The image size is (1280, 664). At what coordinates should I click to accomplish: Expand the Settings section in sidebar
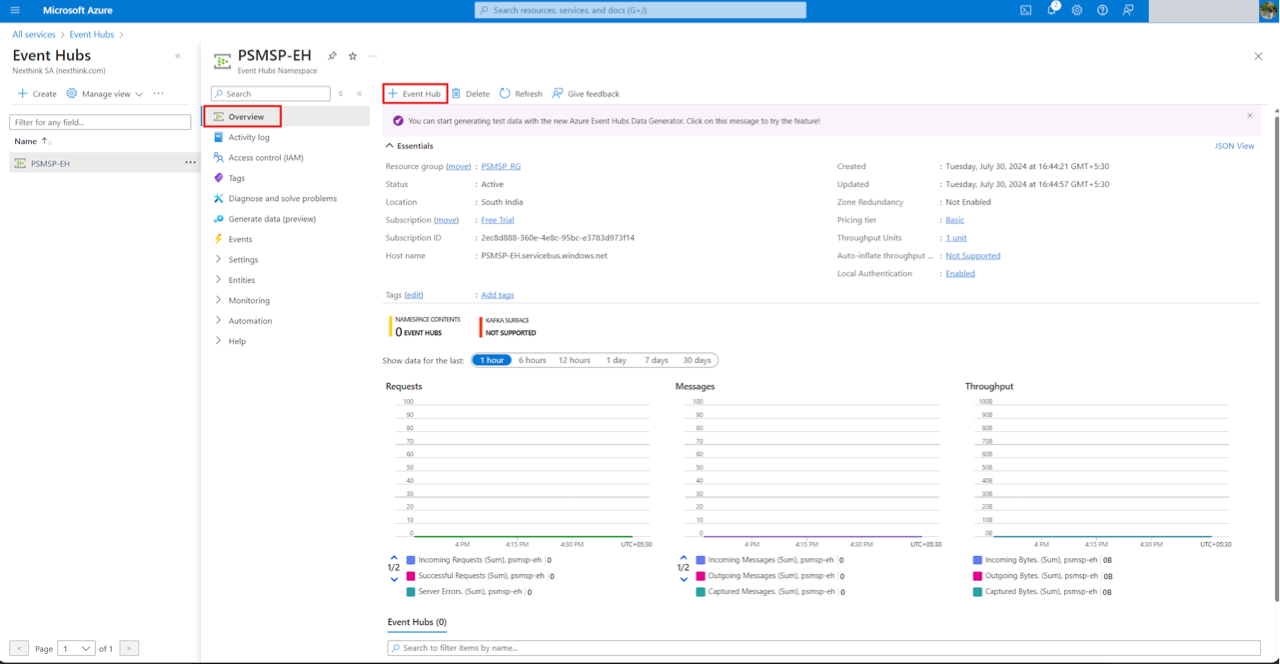pos(243,260)
